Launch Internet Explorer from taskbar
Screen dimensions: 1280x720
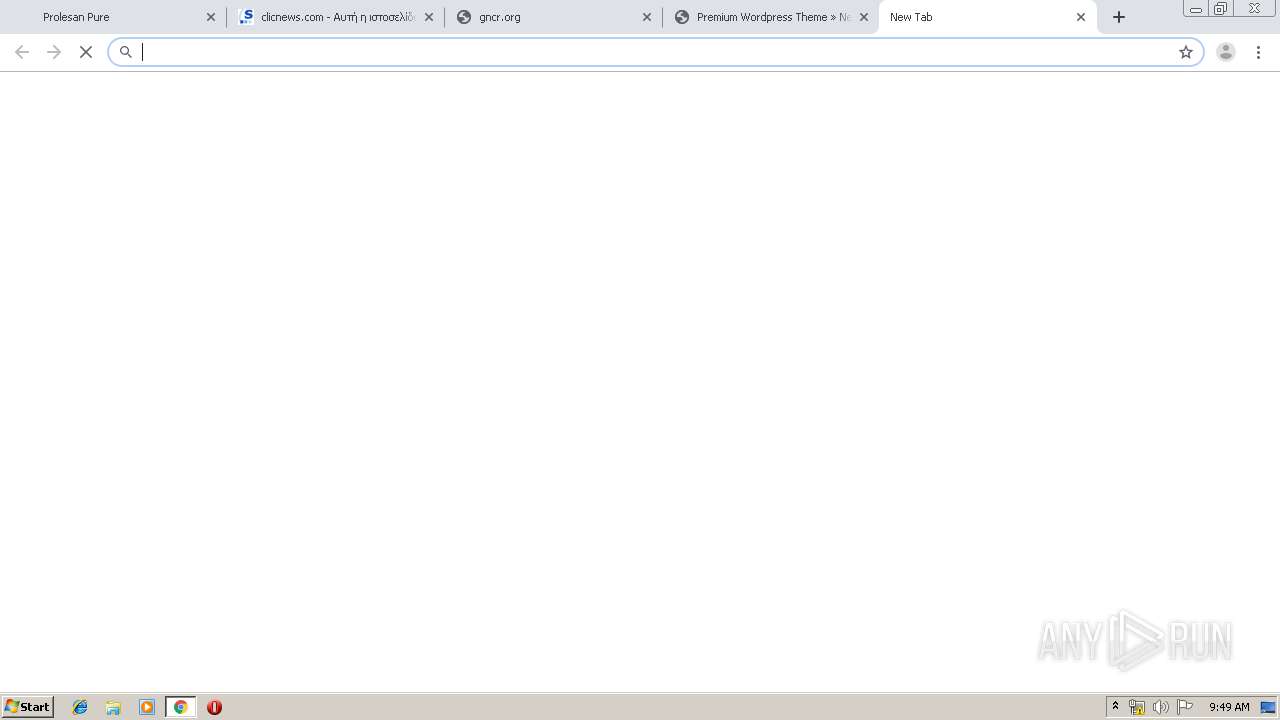point(80,707)
